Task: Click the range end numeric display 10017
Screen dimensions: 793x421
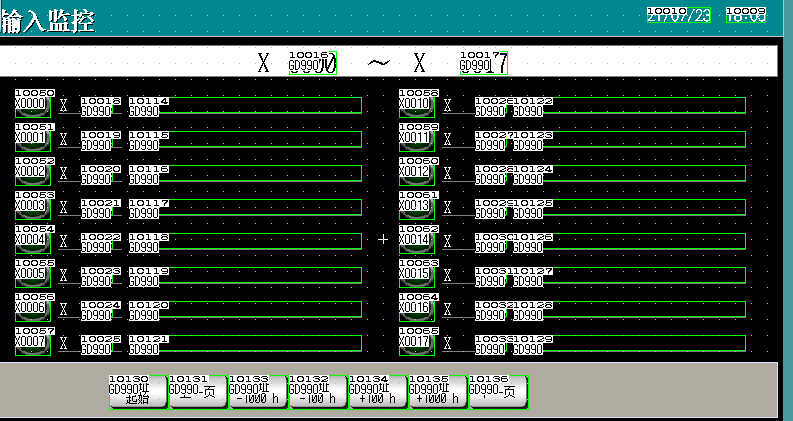Action: 485,63
